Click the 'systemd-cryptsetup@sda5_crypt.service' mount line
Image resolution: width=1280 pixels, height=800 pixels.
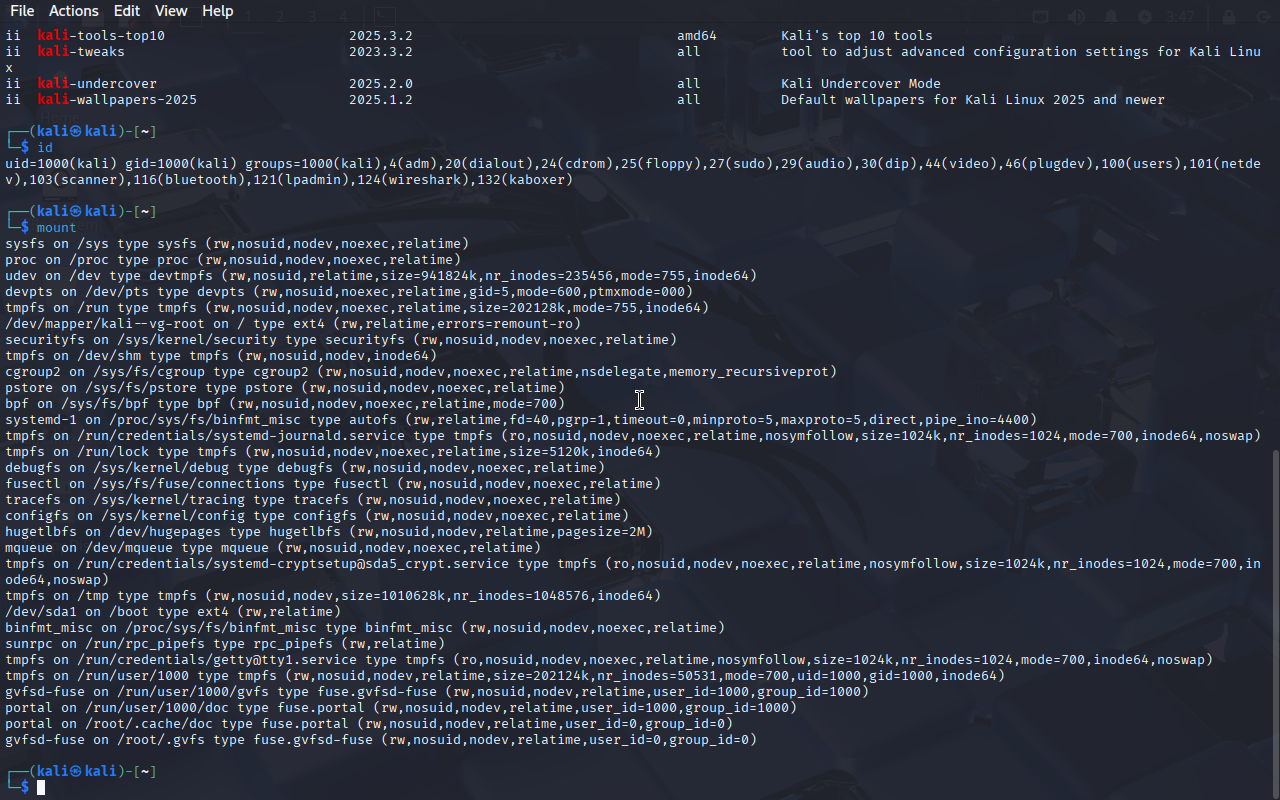633,572
